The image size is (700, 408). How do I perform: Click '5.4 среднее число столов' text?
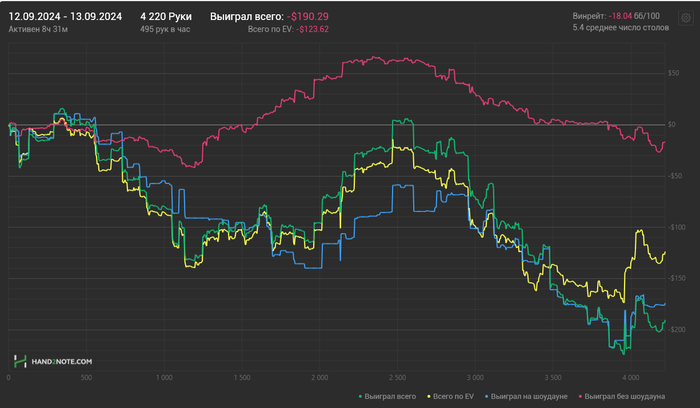click(621, 28)
